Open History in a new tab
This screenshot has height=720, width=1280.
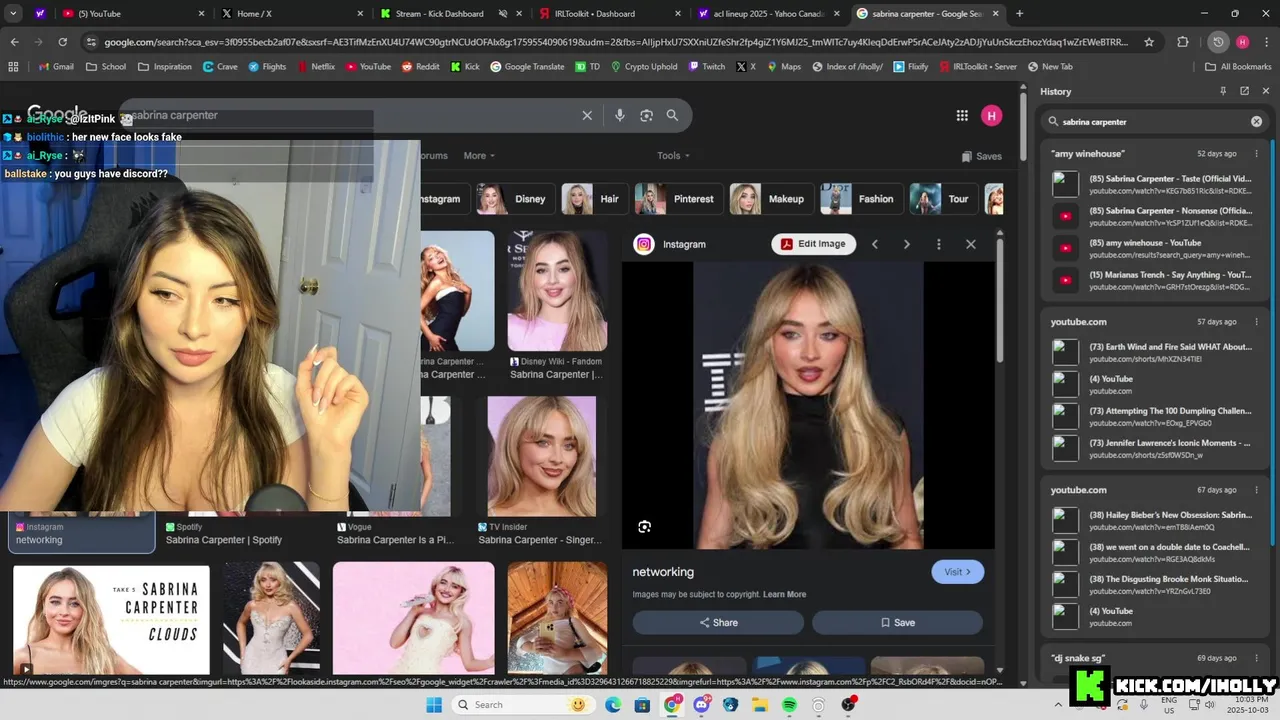(1244, 91)
